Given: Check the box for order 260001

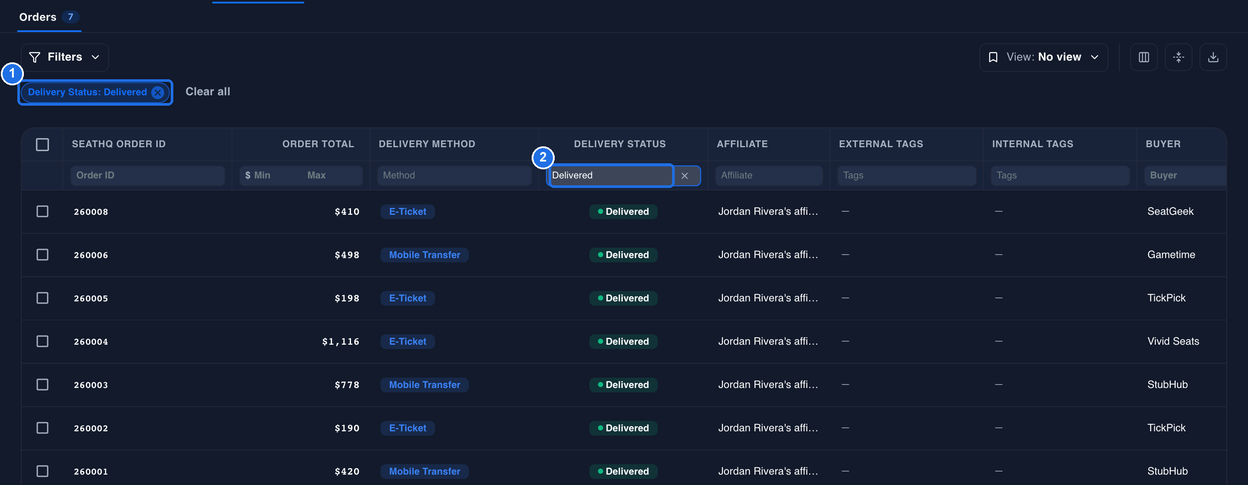Looking at the screenshot, I should tap(42, 471).
